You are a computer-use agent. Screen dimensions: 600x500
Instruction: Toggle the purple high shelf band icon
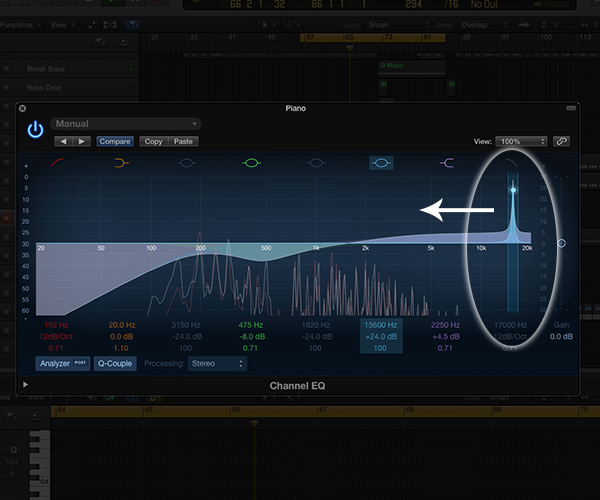click(447, 163)
